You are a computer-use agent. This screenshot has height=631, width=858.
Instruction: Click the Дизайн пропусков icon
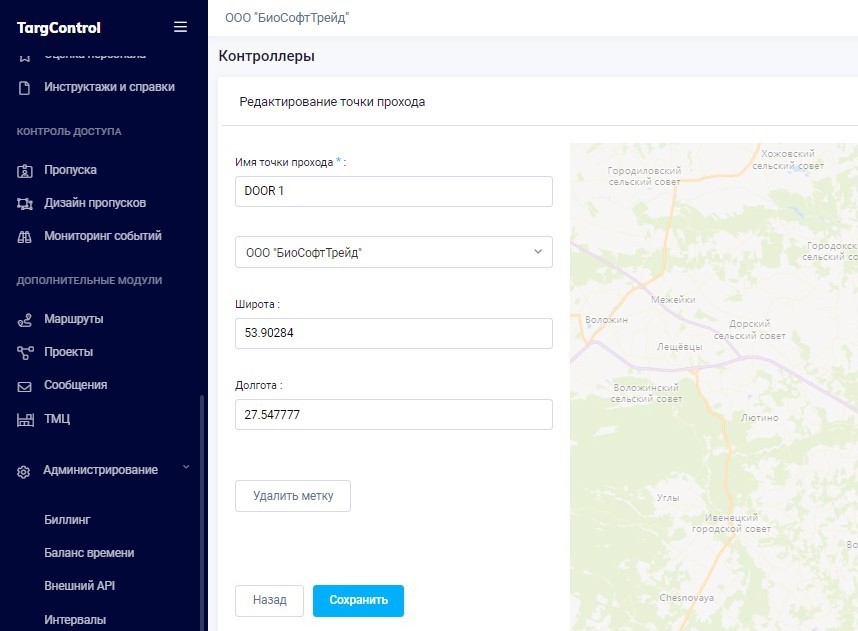coord(25,204)
